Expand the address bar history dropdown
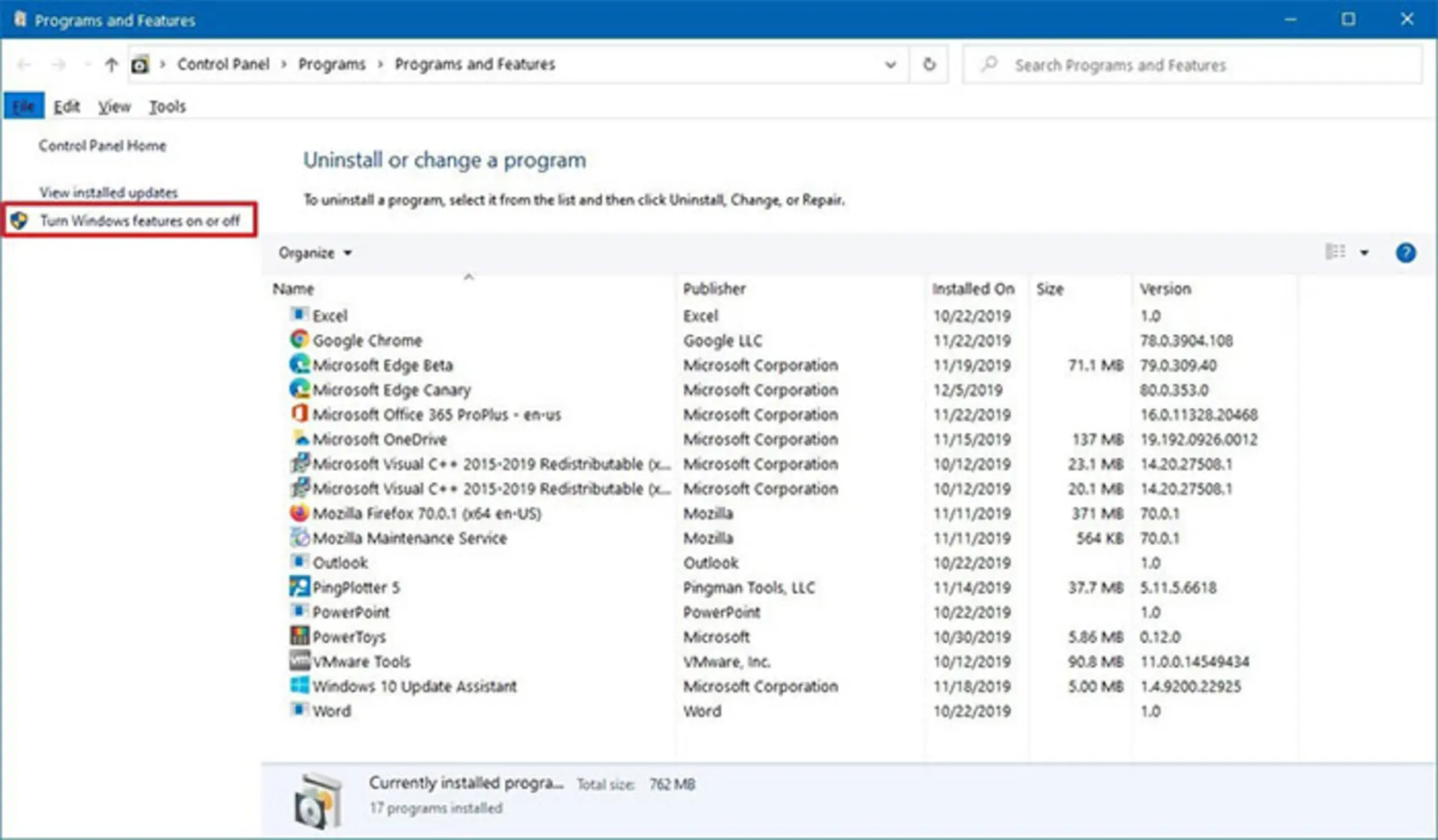Image resolution: width=1438 pixels, height=840 pixels. [x=890, y=64]
